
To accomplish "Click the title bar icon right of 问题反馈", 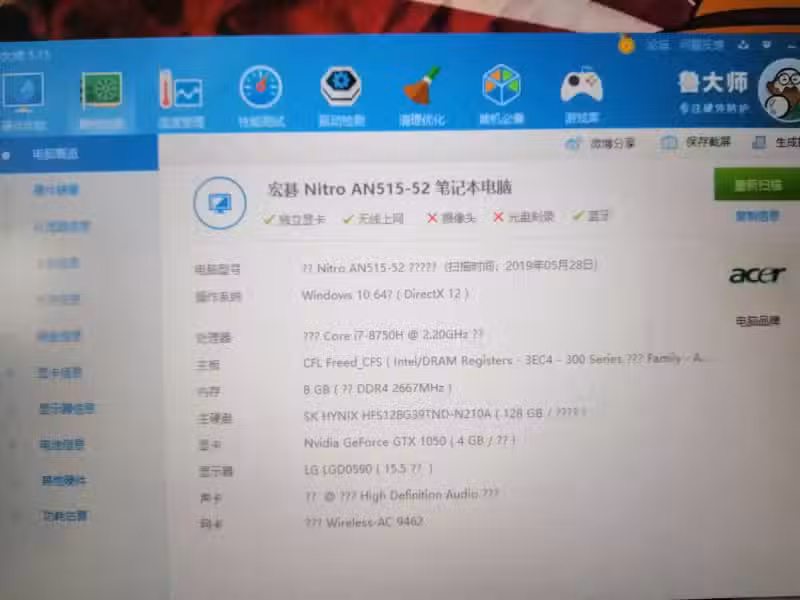I will [743, 45].
